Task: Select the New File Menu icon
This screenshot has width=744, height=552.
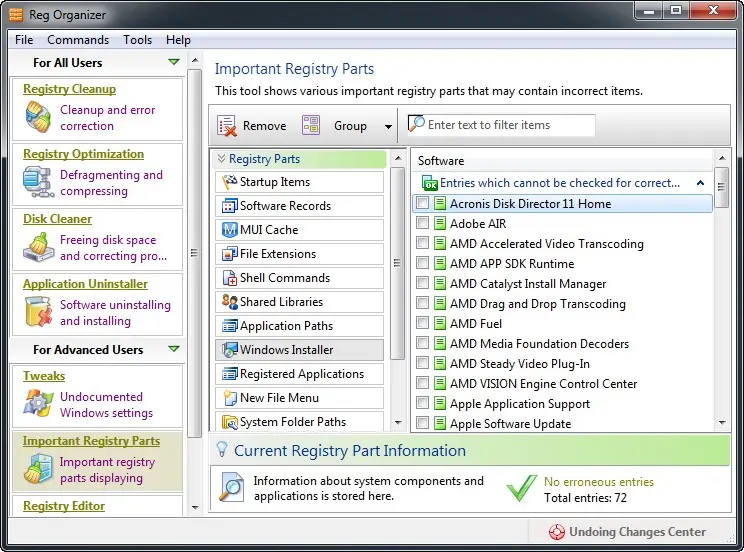Action: pos(230,398)
